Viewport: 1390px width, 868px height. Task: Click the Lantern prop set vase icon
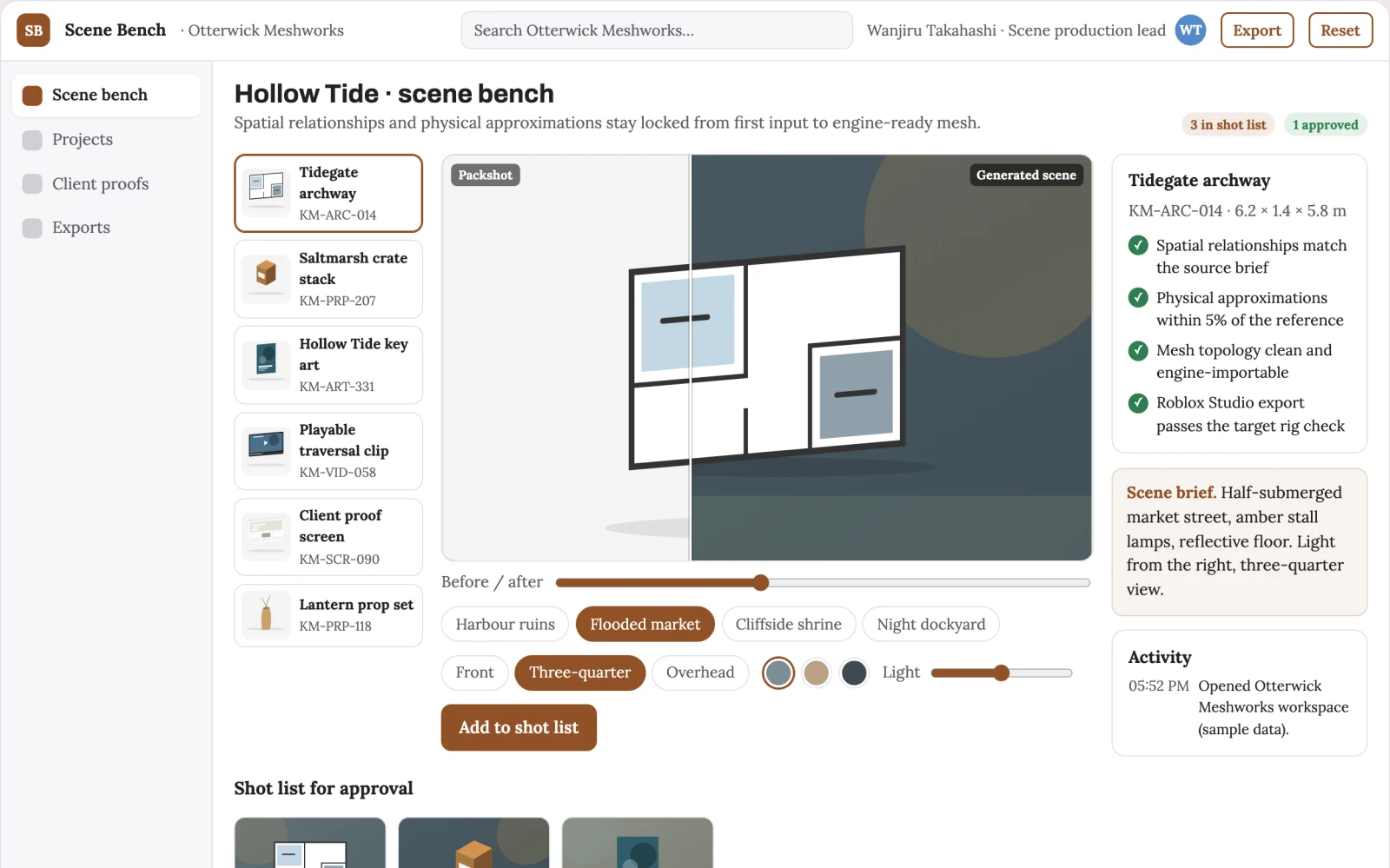pos(266,615)
